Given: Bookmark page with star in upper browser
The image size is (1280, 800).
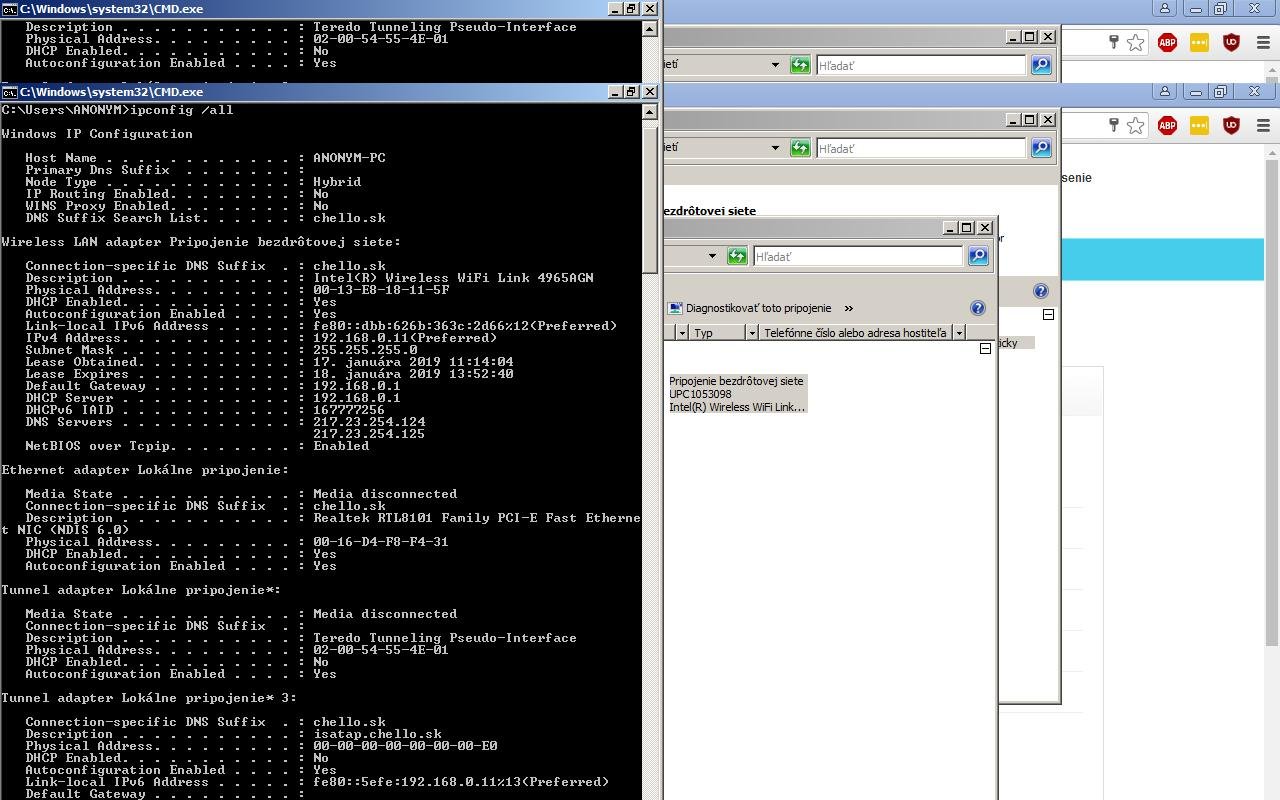Looking at the screenshot, I should tap(1135, 42).
